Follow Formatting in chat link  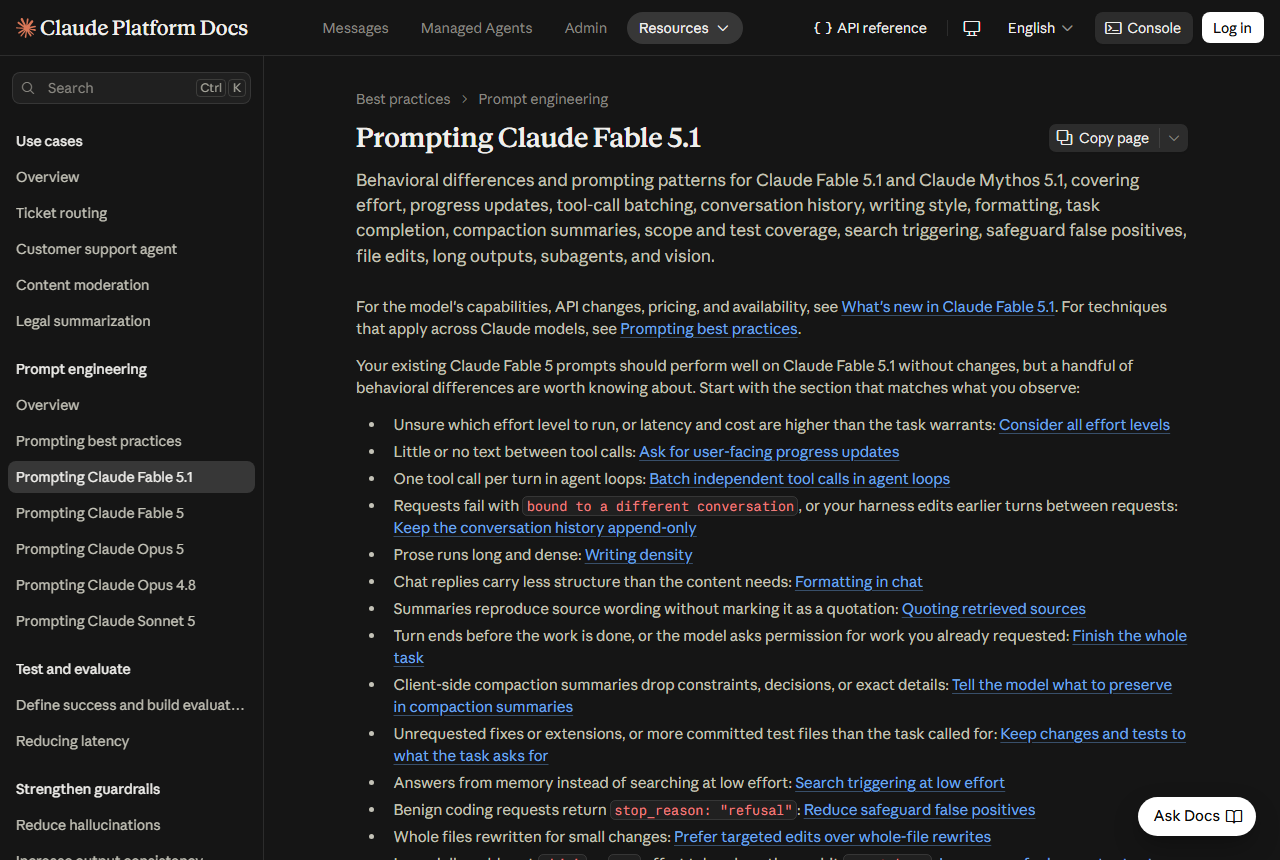859,582
